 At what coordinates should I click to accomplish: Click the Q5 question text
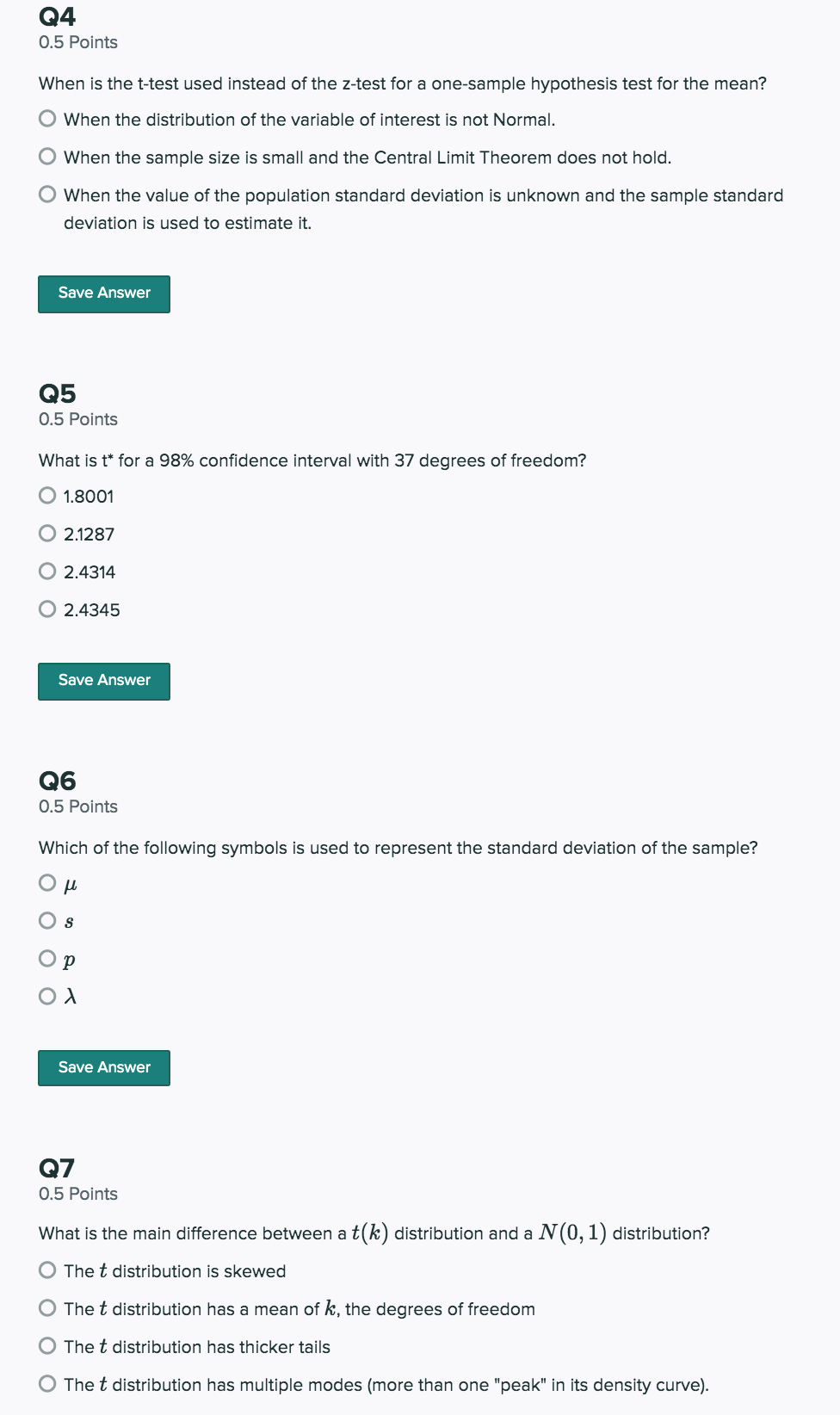click(312, 460)
